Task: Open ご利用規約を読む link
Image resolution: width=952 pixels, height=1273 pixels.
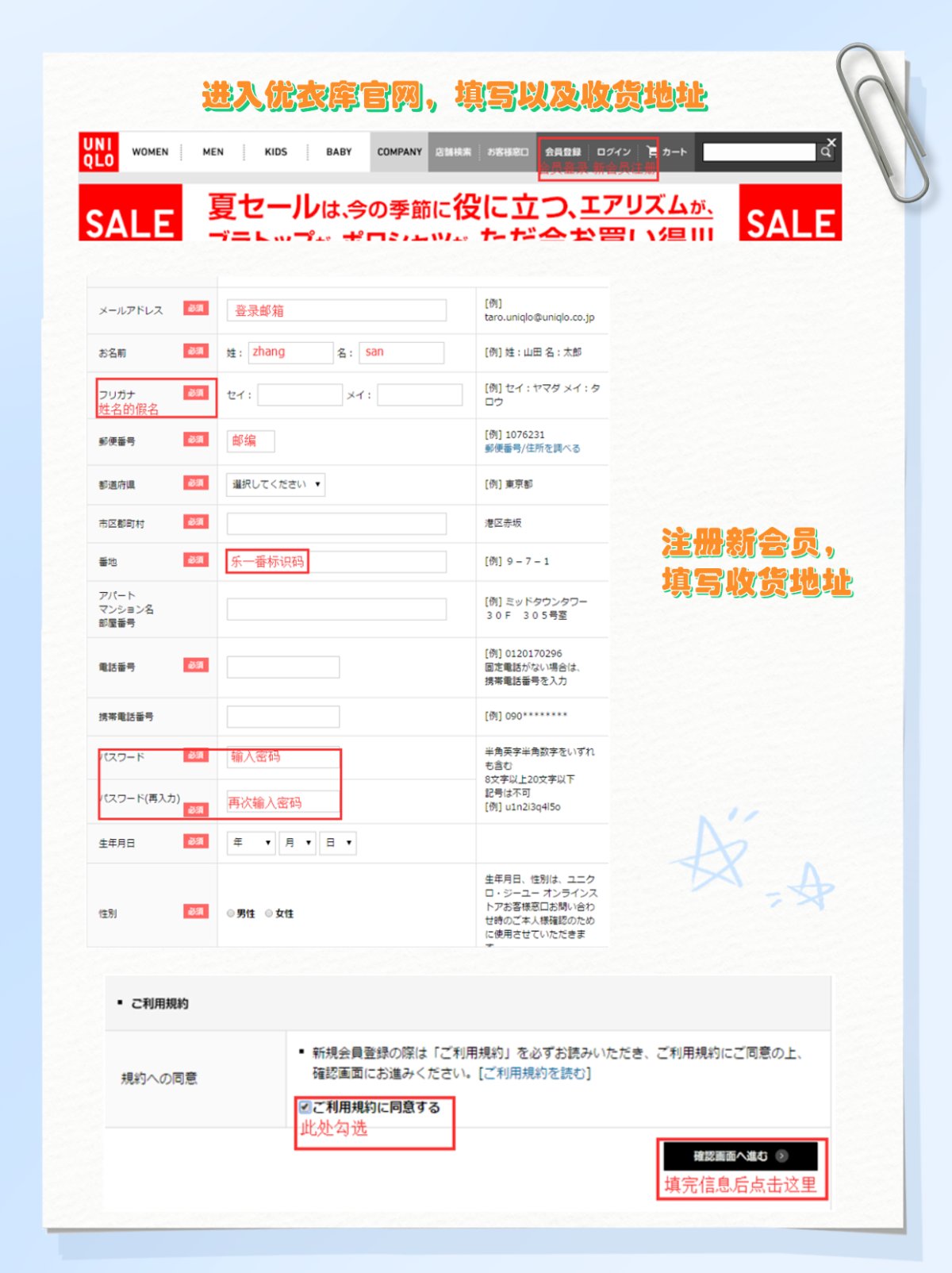Action: [x=535, y=1073]
